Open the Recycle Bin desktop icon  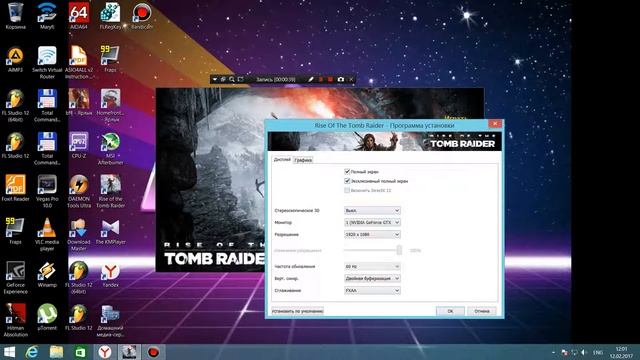click(16, 16)
